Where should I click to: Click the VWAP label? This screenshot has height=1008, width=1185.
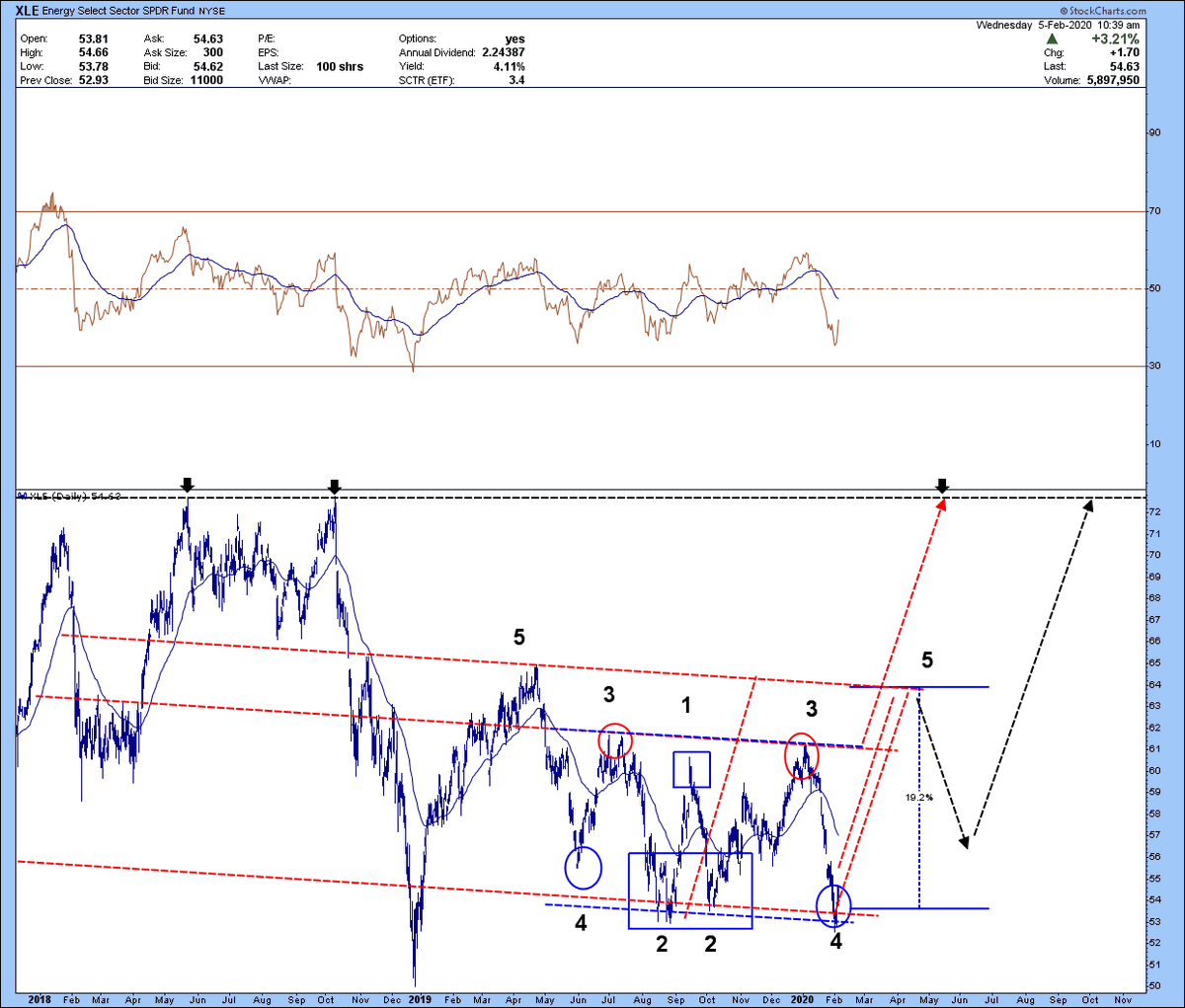[x=273, y=80]
